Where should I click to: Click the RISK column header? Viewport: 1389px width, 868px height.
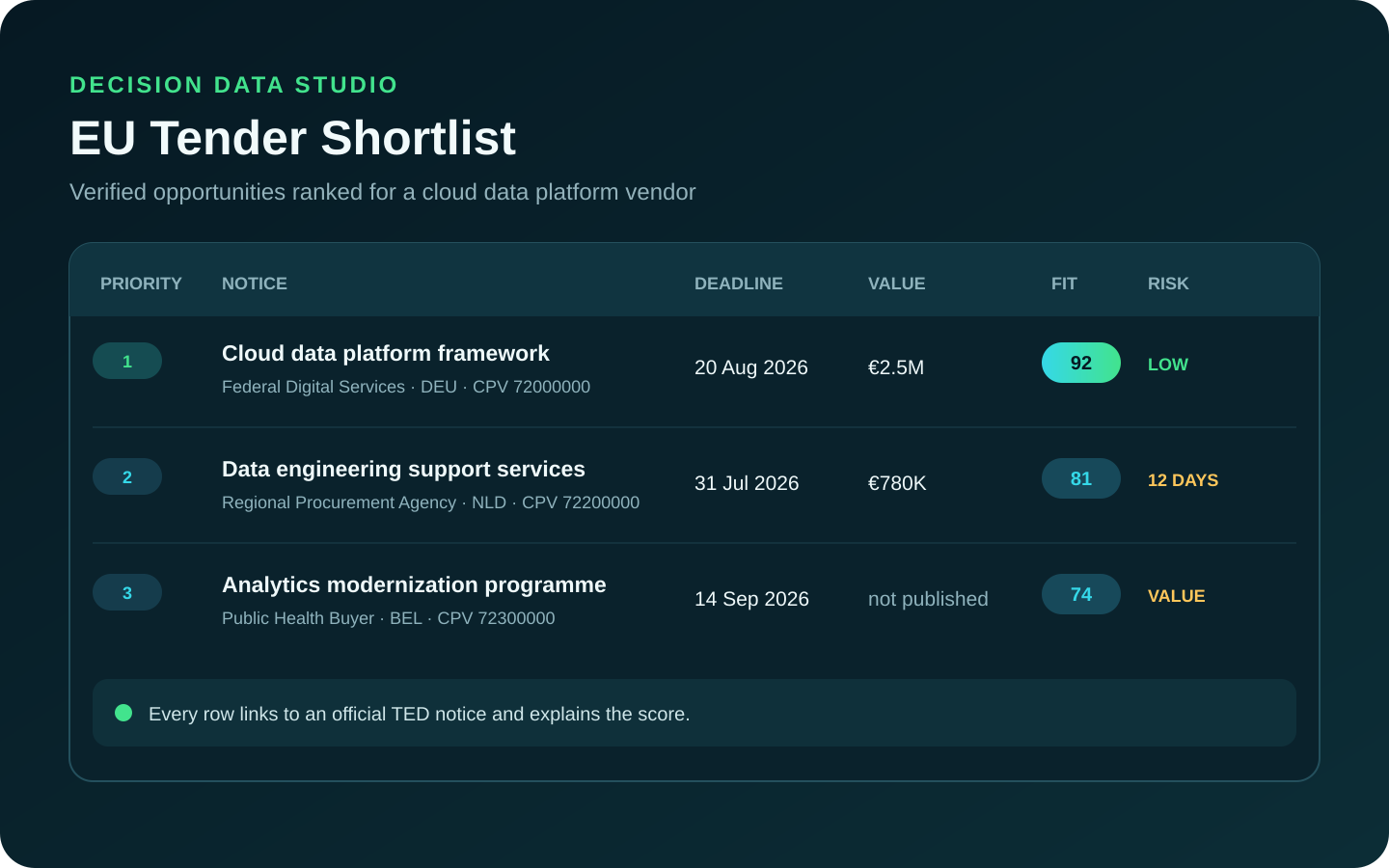tap(1168, 284)
